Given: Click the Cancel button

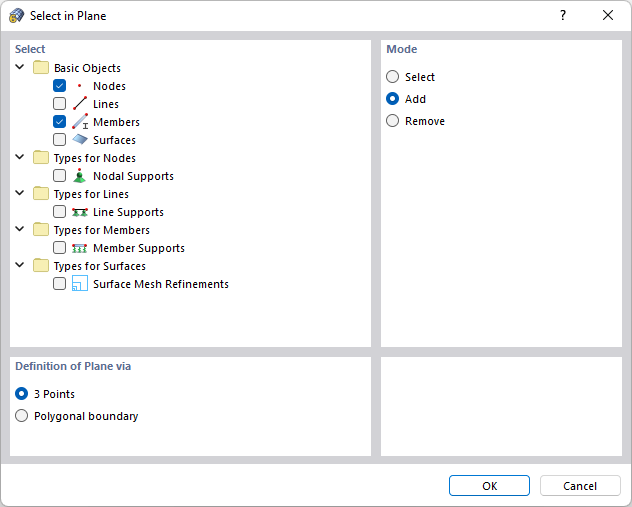Looking at the screenshot, I should (x=580, y=486).
